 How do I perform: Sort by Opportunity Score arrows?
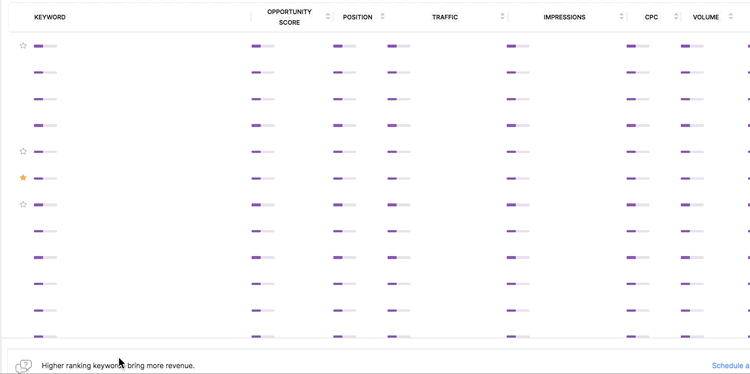coord(328,17)
